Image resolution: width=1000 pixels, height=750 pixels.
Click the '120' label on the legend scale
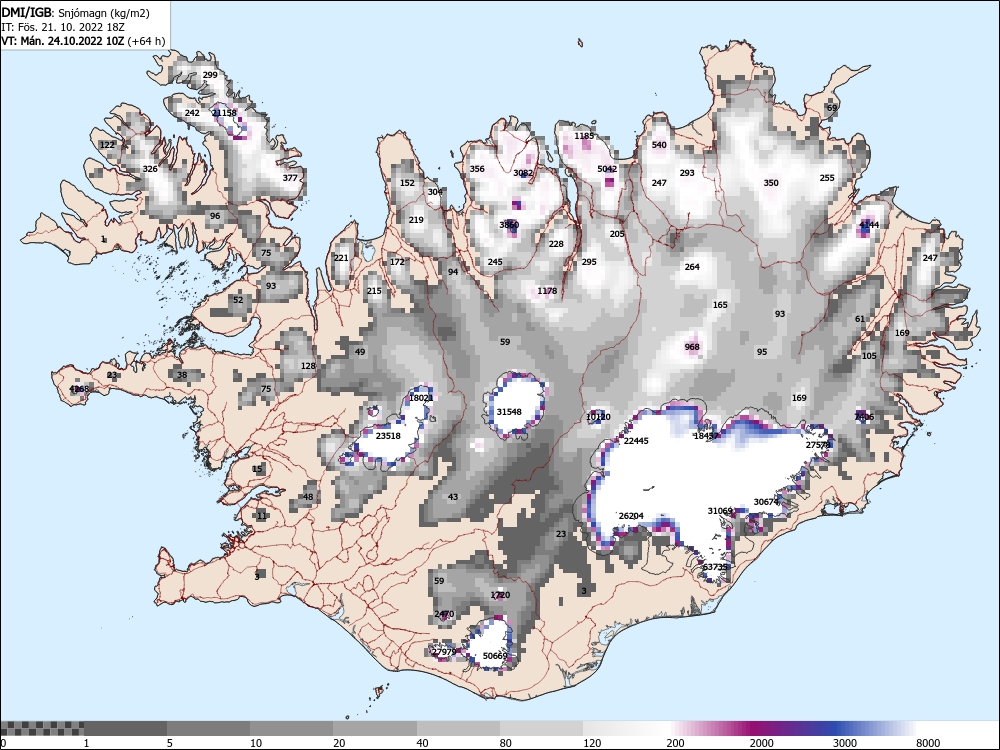[592, 742]
